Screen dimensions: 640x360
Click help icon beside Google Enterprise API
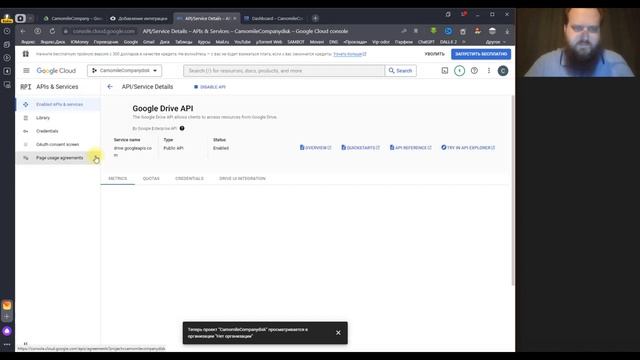(182, 128)
